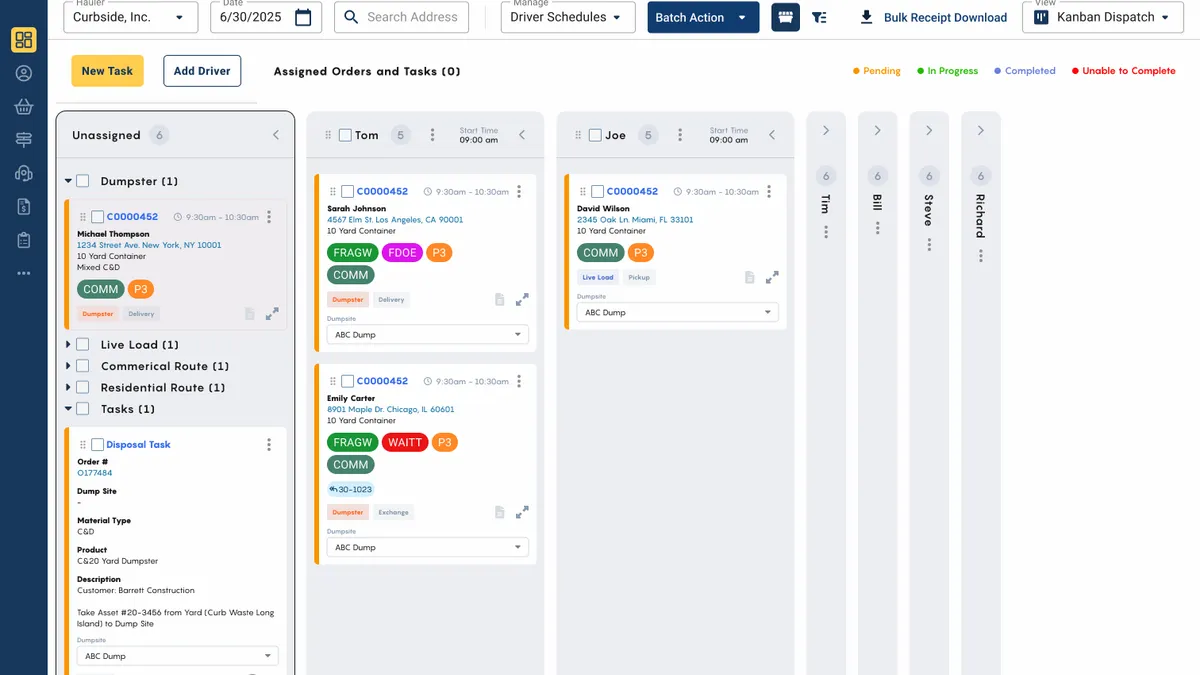Open the Kanban Dispatch view selector
The width and height of the screenshot is (1200, 675).
[1102, 17]
